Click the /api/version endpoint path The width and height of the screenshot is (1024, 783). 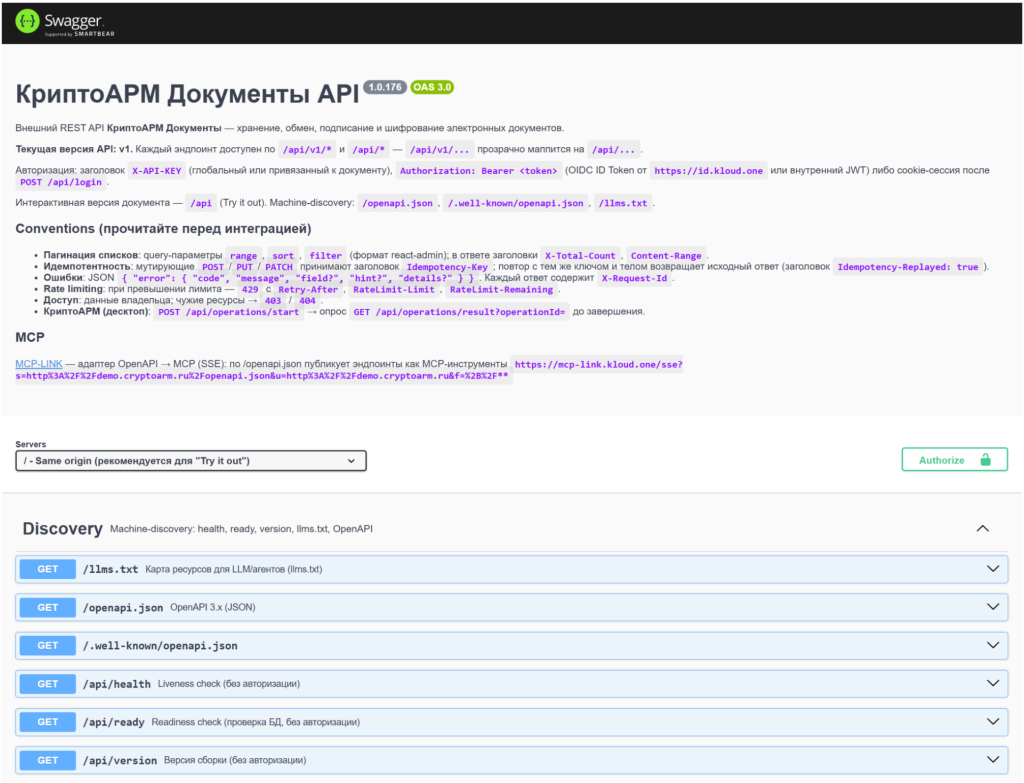(120, 760)
